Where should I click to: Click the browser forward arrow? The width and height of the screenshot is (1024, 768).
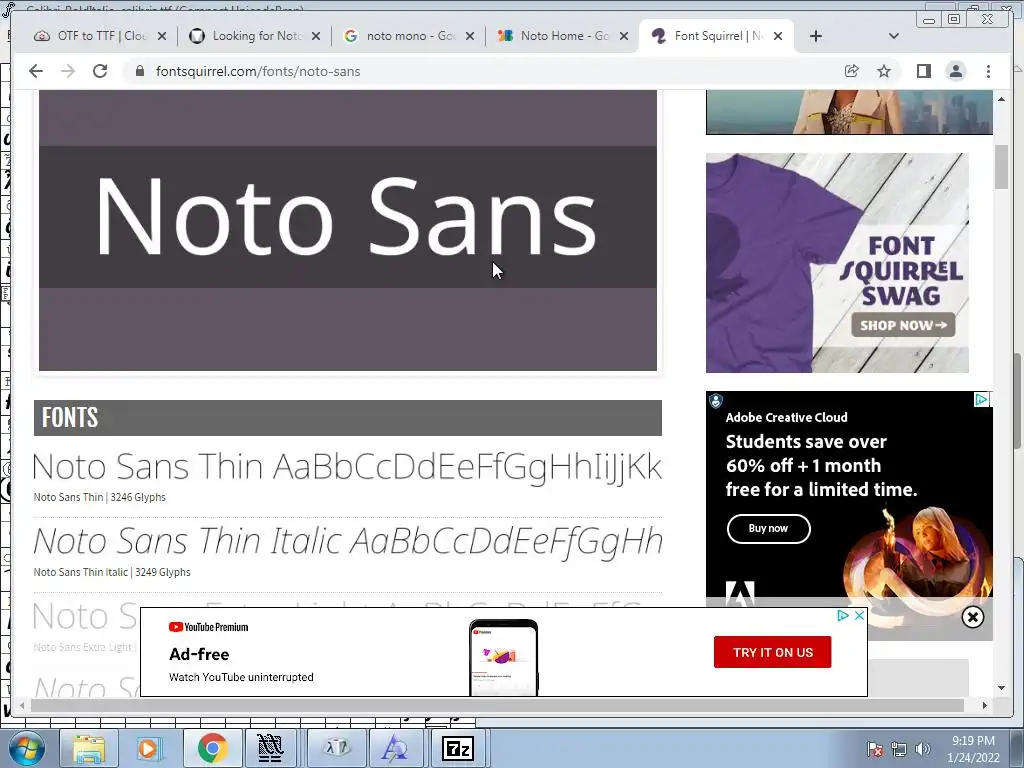click(x=68, y=71)
